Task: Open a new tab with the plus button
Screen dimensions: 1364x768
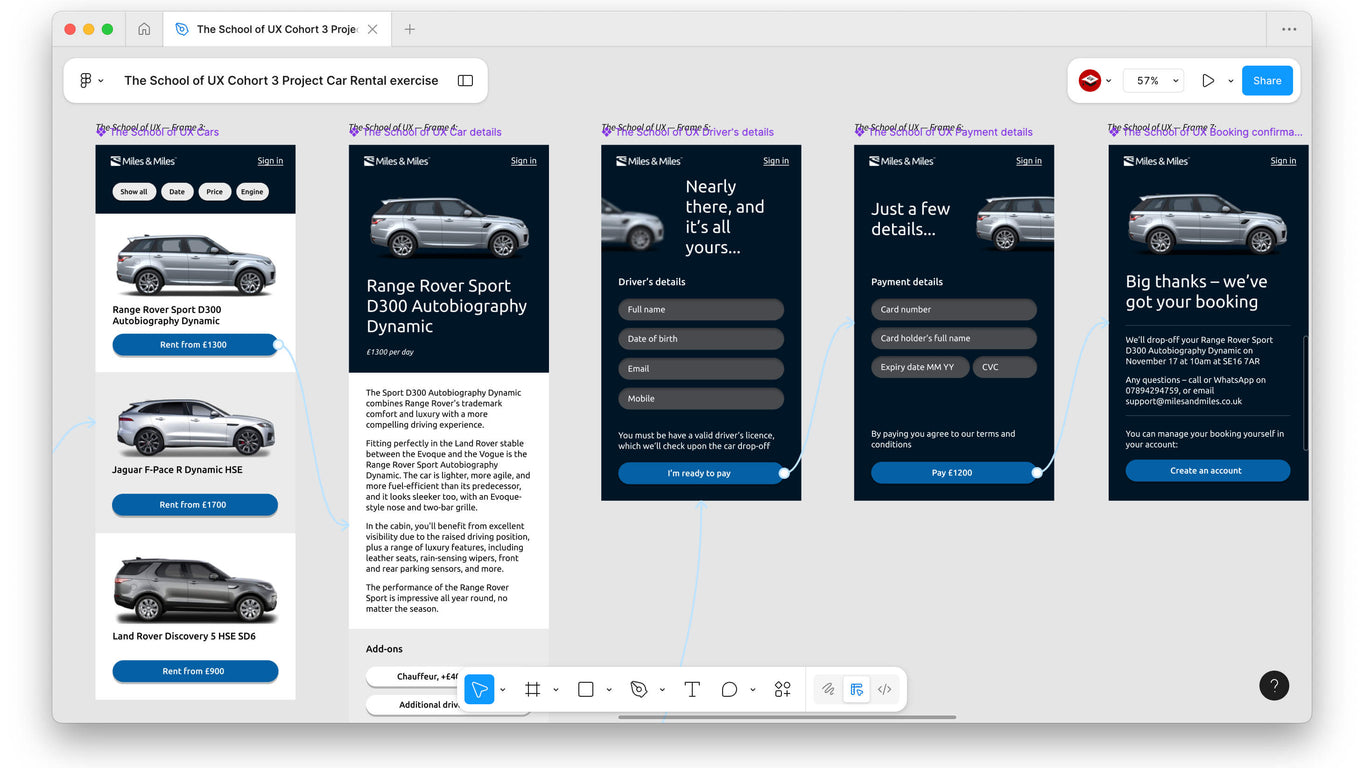Action: click(409, 29)
